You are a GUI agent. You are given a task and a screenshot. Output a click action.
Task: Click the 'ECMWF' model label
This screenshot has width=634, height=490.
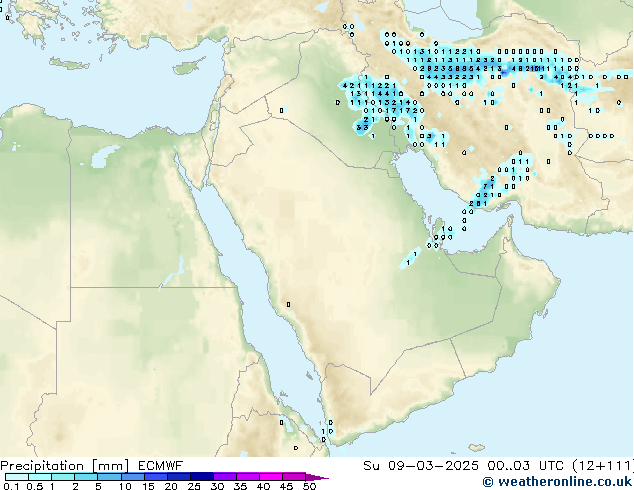[x=161, y=466]
